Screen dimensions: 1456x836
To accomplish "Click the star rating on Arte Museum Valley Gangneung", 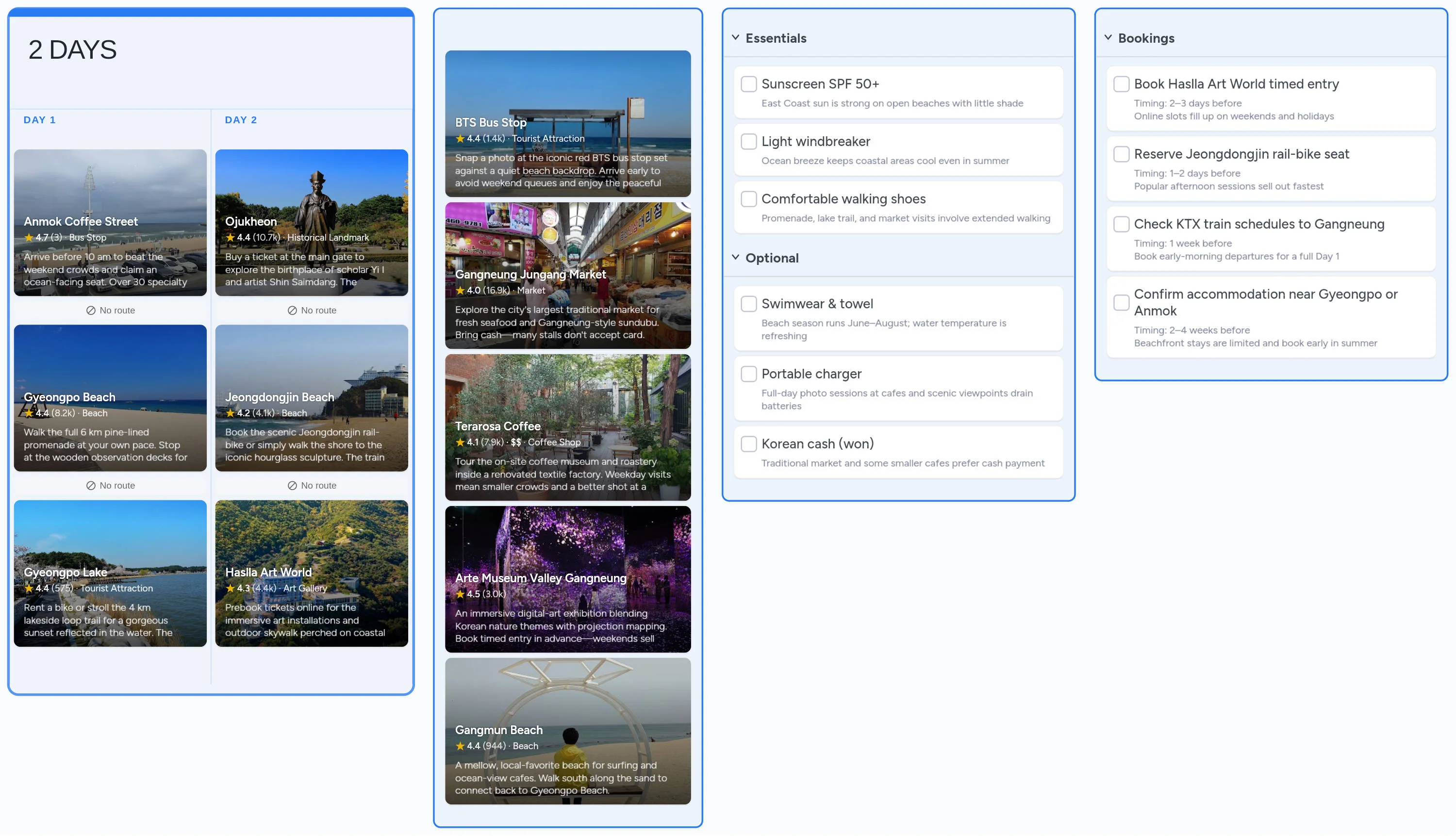I will 460,594.
